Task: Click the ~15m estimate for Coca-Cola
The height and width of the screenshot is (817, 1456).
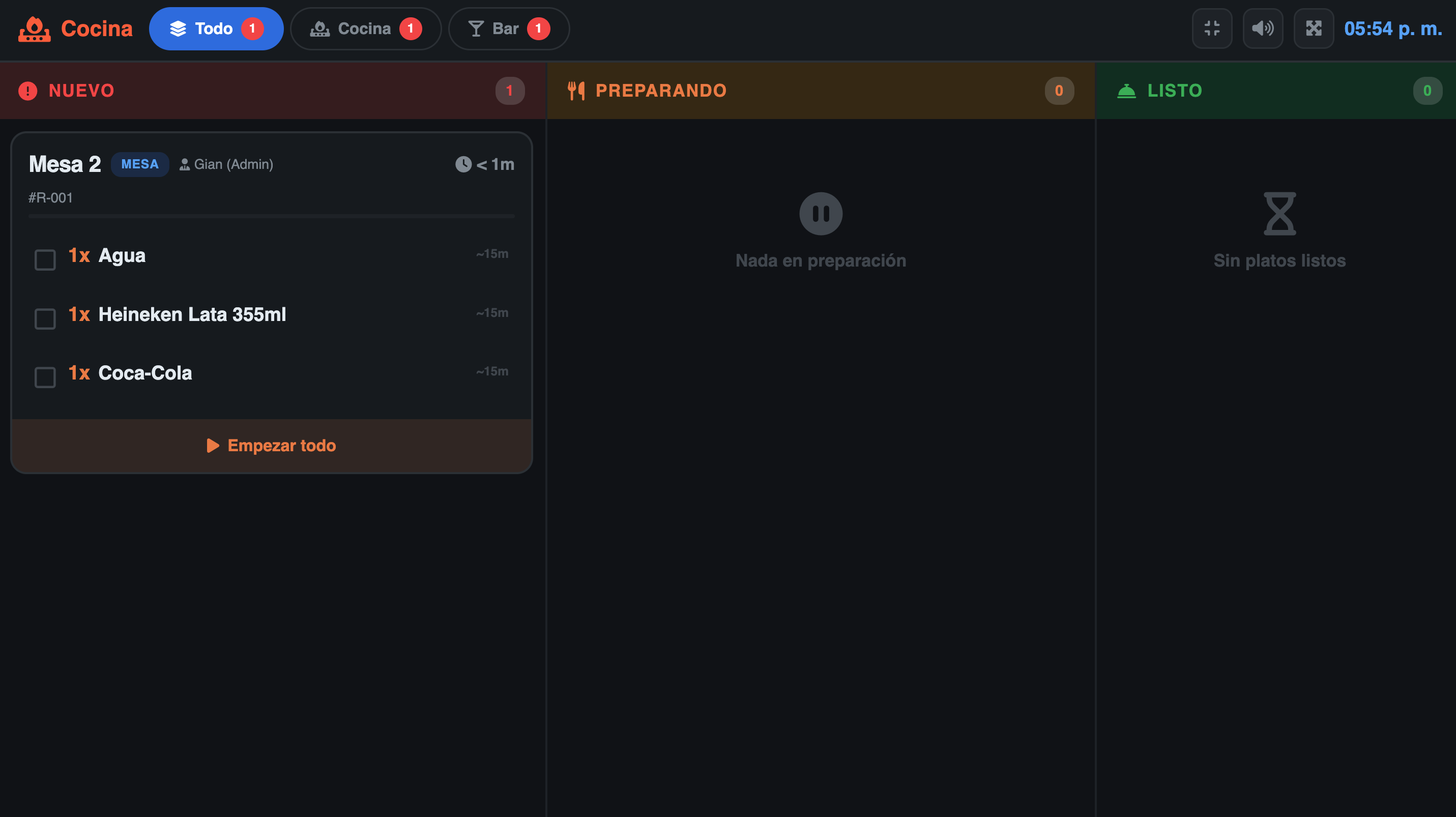Action: [492, 371]
